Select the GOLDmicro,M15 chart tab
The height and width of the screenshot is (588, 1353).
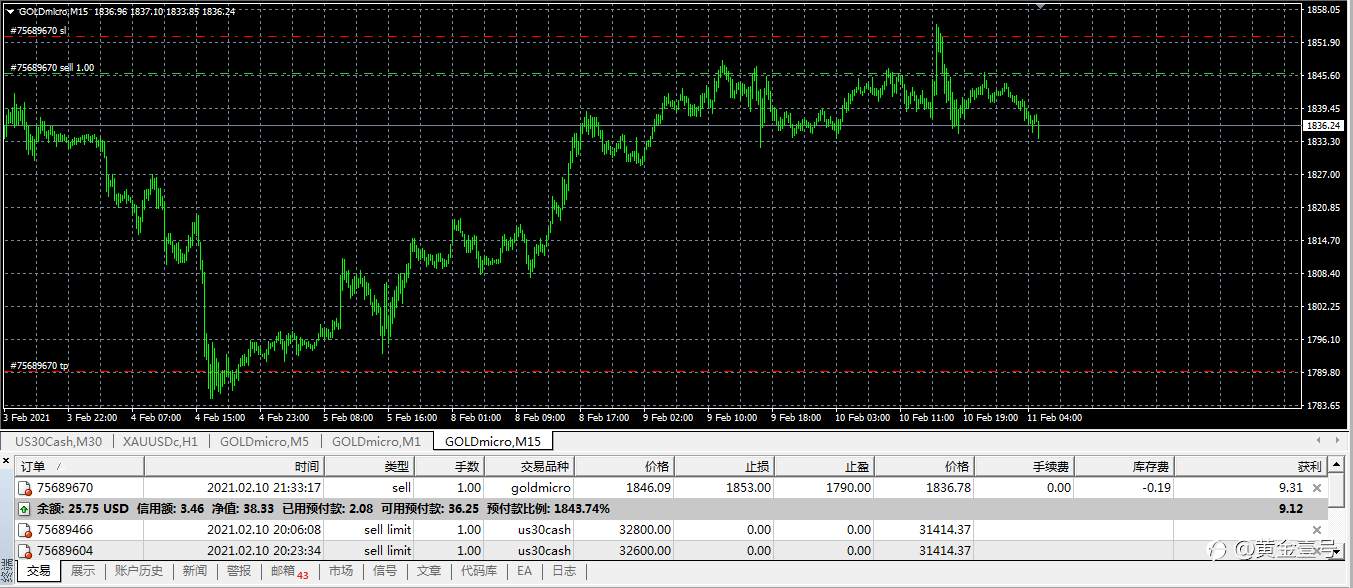(x=493, y=441)
